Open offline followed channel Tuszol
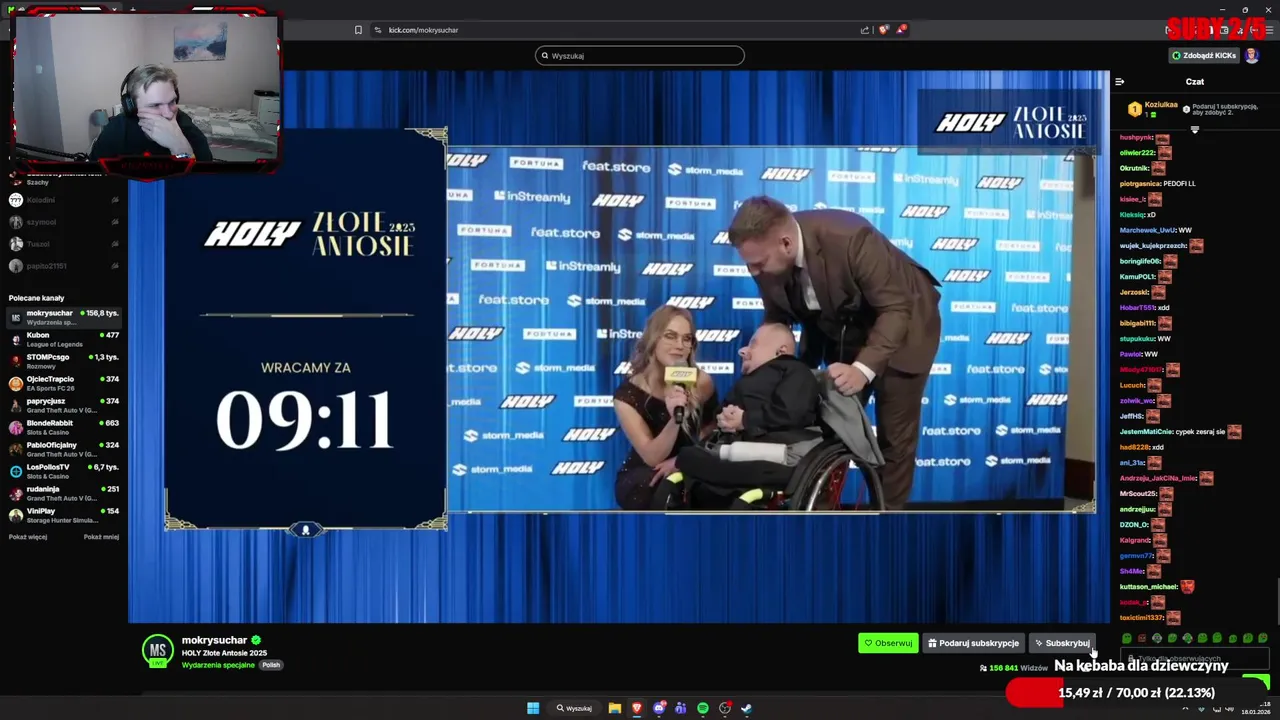Screen dimensions: 1280x720 coord(64,244)
